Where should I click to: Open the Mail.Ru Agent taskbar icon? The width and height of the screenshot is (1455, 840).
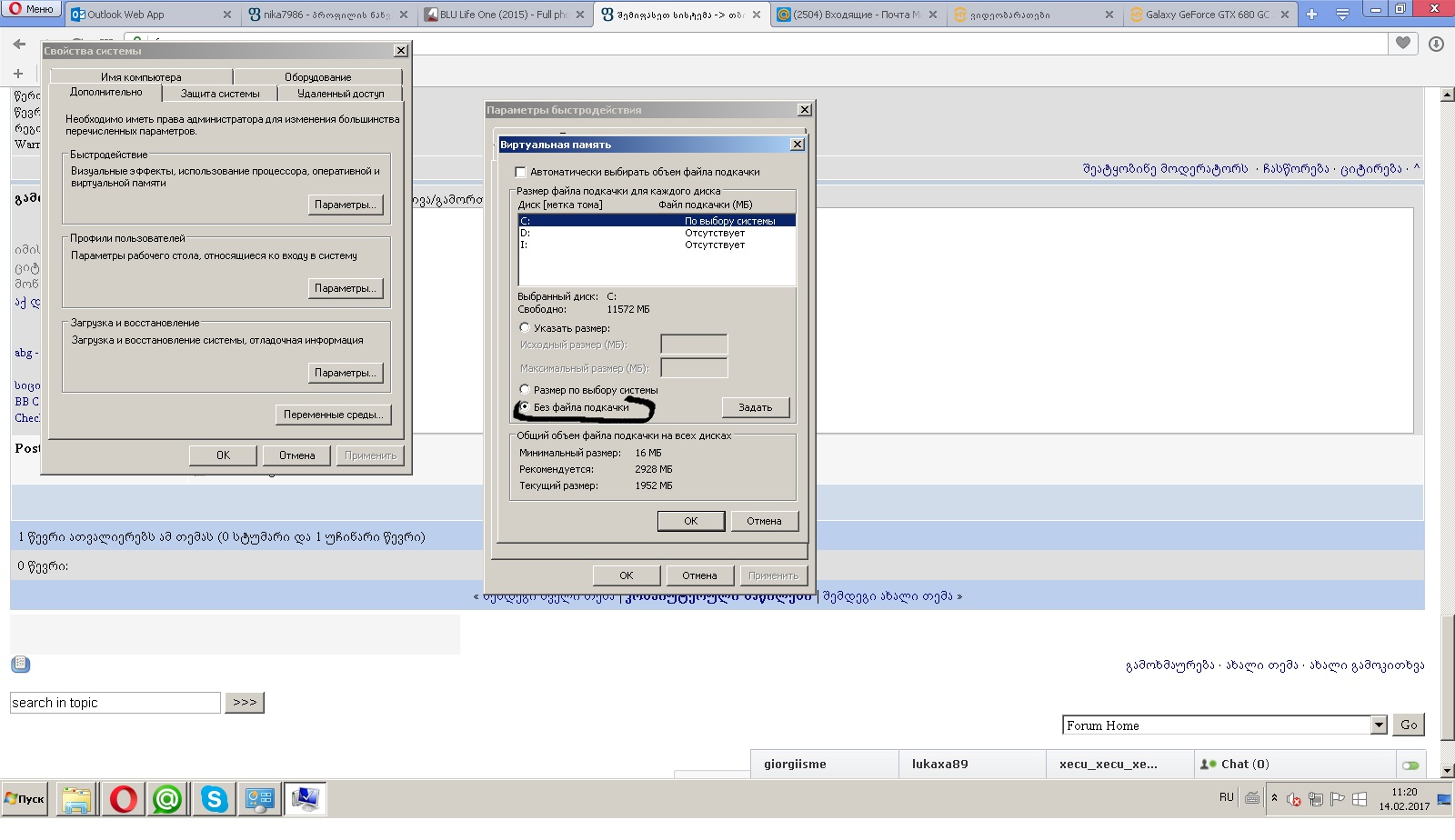click(x=167, y=799)
